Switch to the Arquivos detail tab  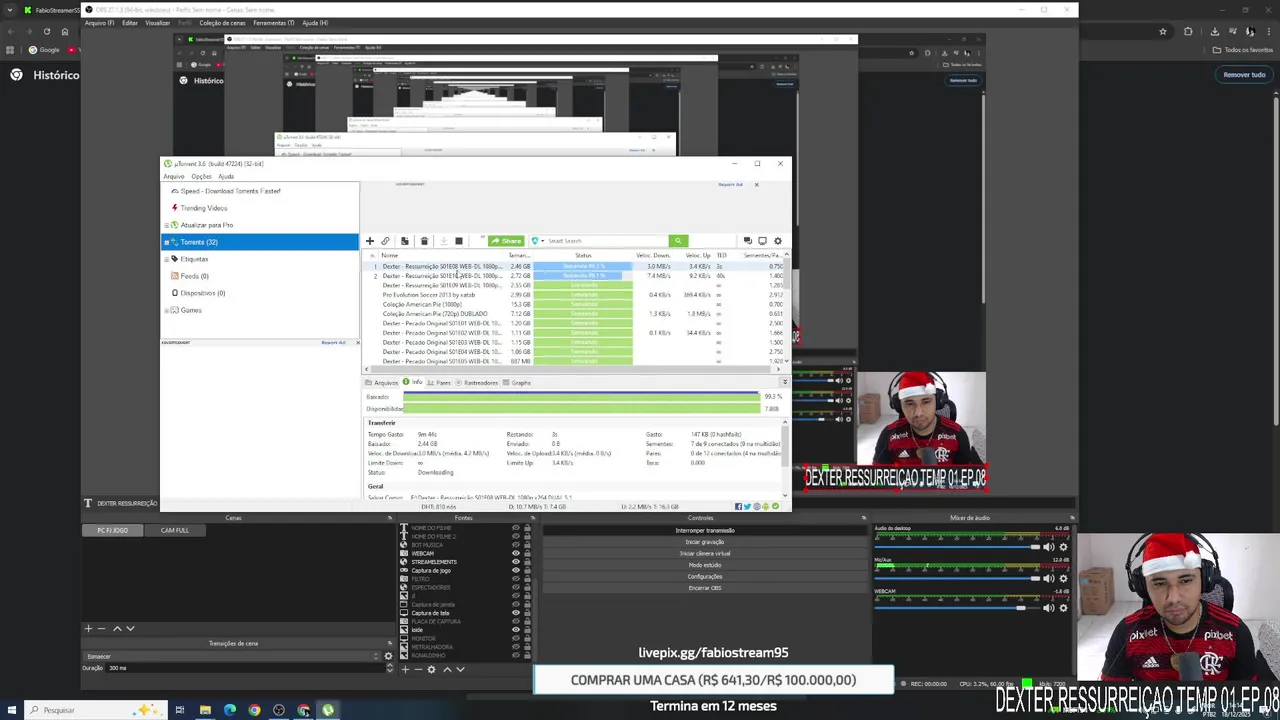382,382
